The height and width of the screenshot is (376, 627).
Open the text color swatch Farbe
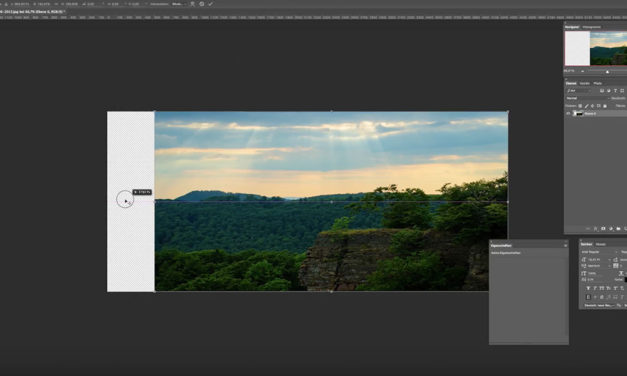[625, 279]
